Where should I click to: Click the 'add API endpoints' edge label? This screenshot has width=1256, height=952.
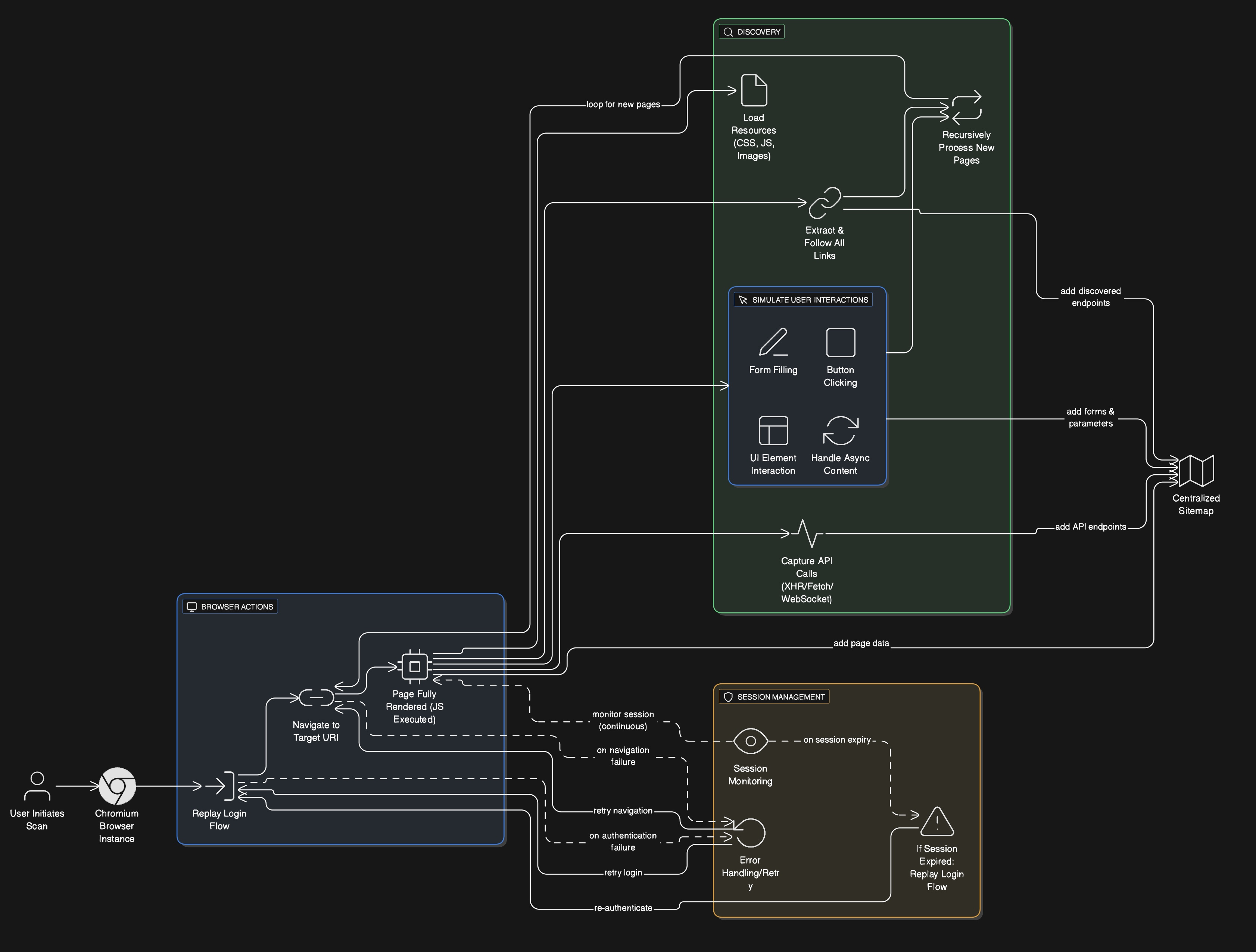coord(1090,527)
